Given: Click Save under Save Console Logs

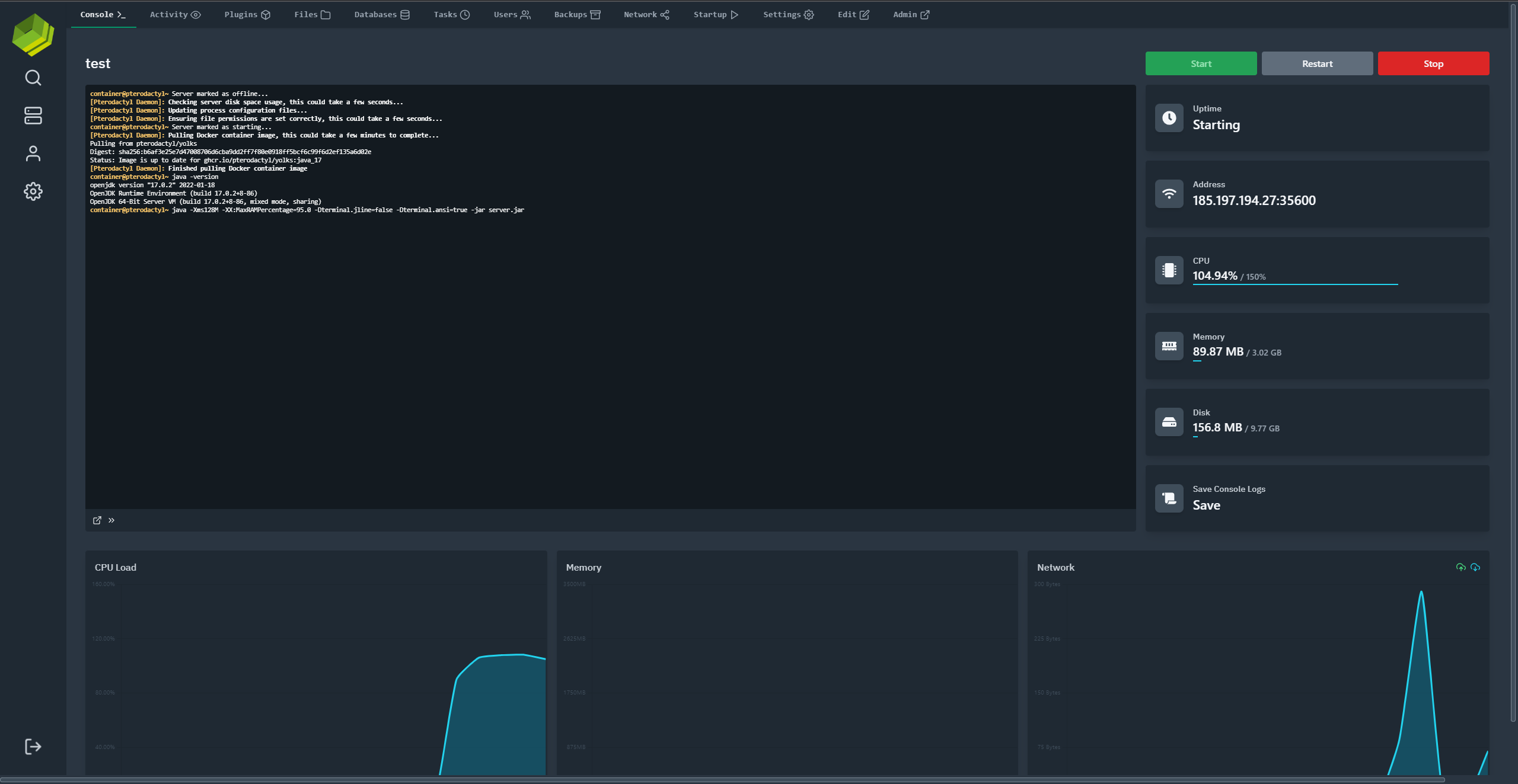Looking at the screenshot, I should click(x=1206, y=505).
